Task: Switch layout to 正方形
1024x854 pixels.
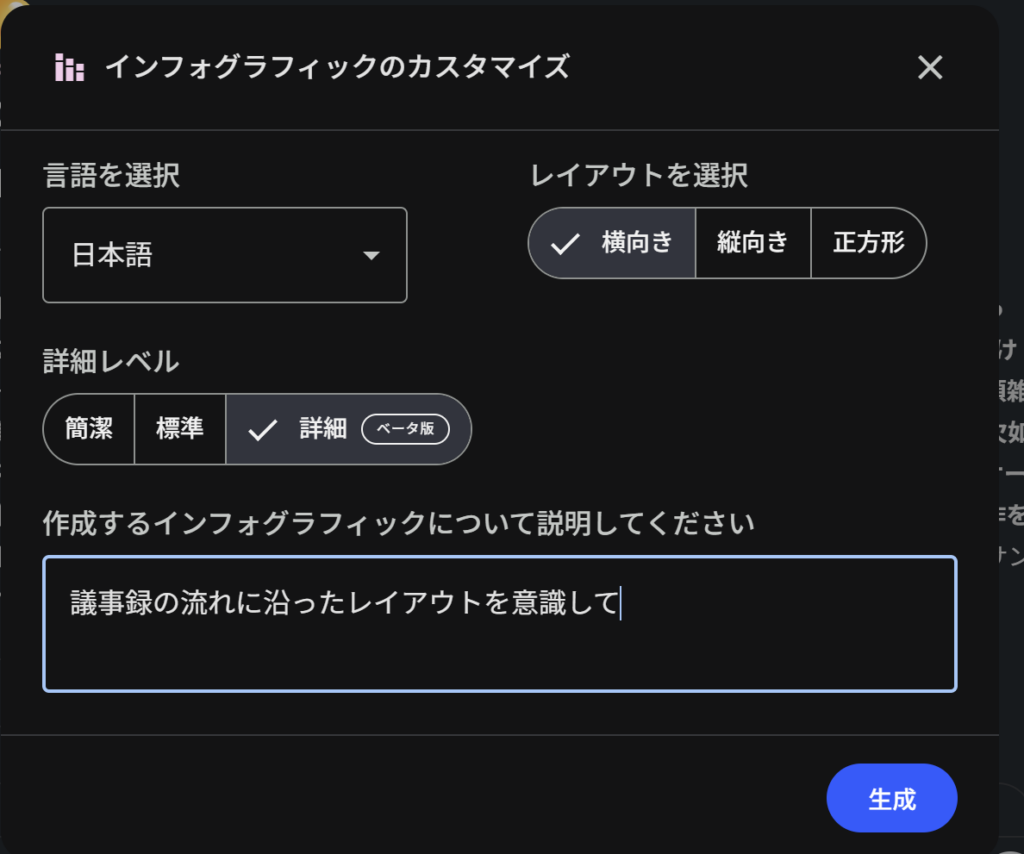Action: tap(868, 243)
